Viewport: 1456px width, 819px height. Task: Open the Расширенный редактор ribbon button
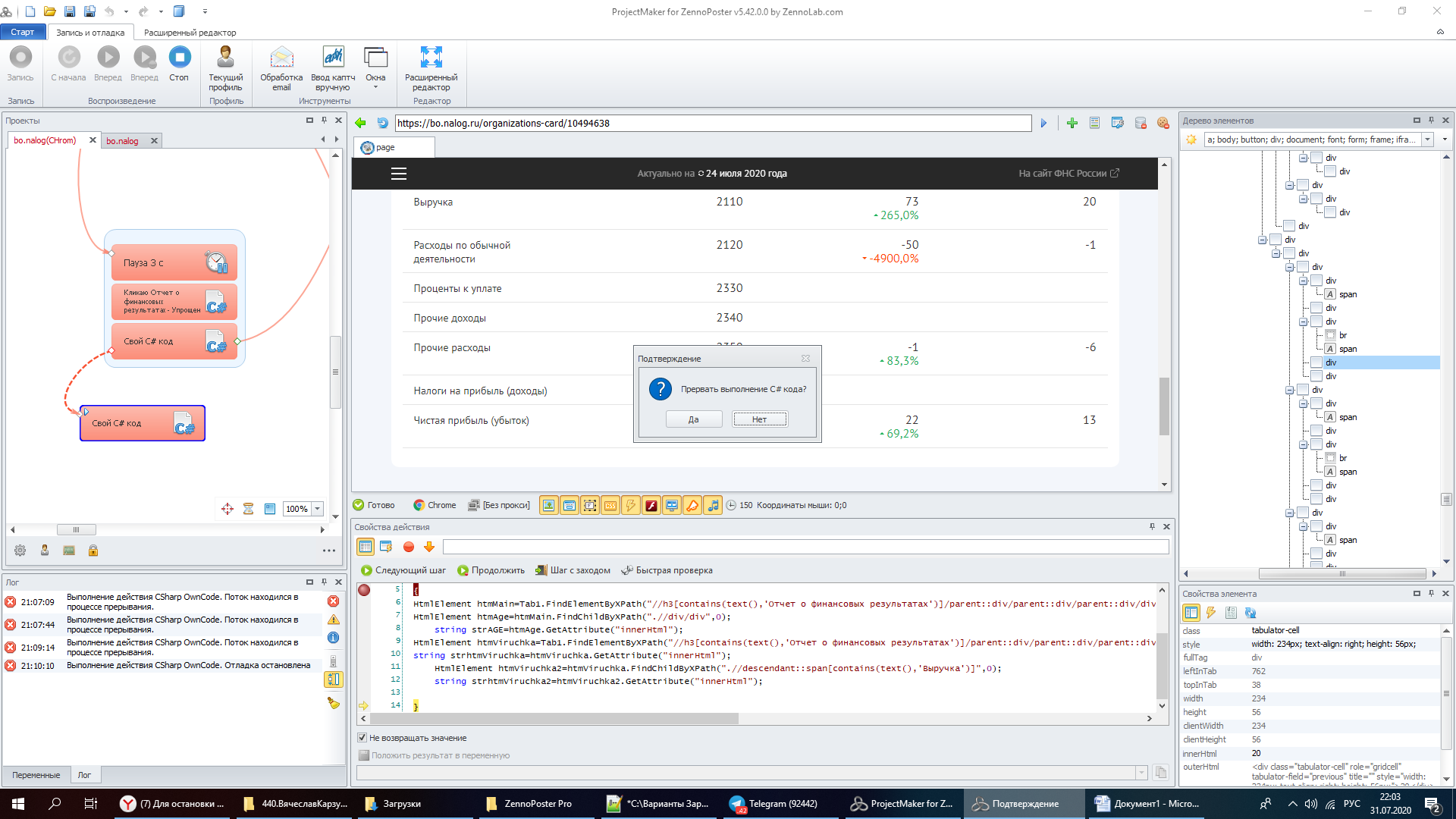tap(431, 68)
